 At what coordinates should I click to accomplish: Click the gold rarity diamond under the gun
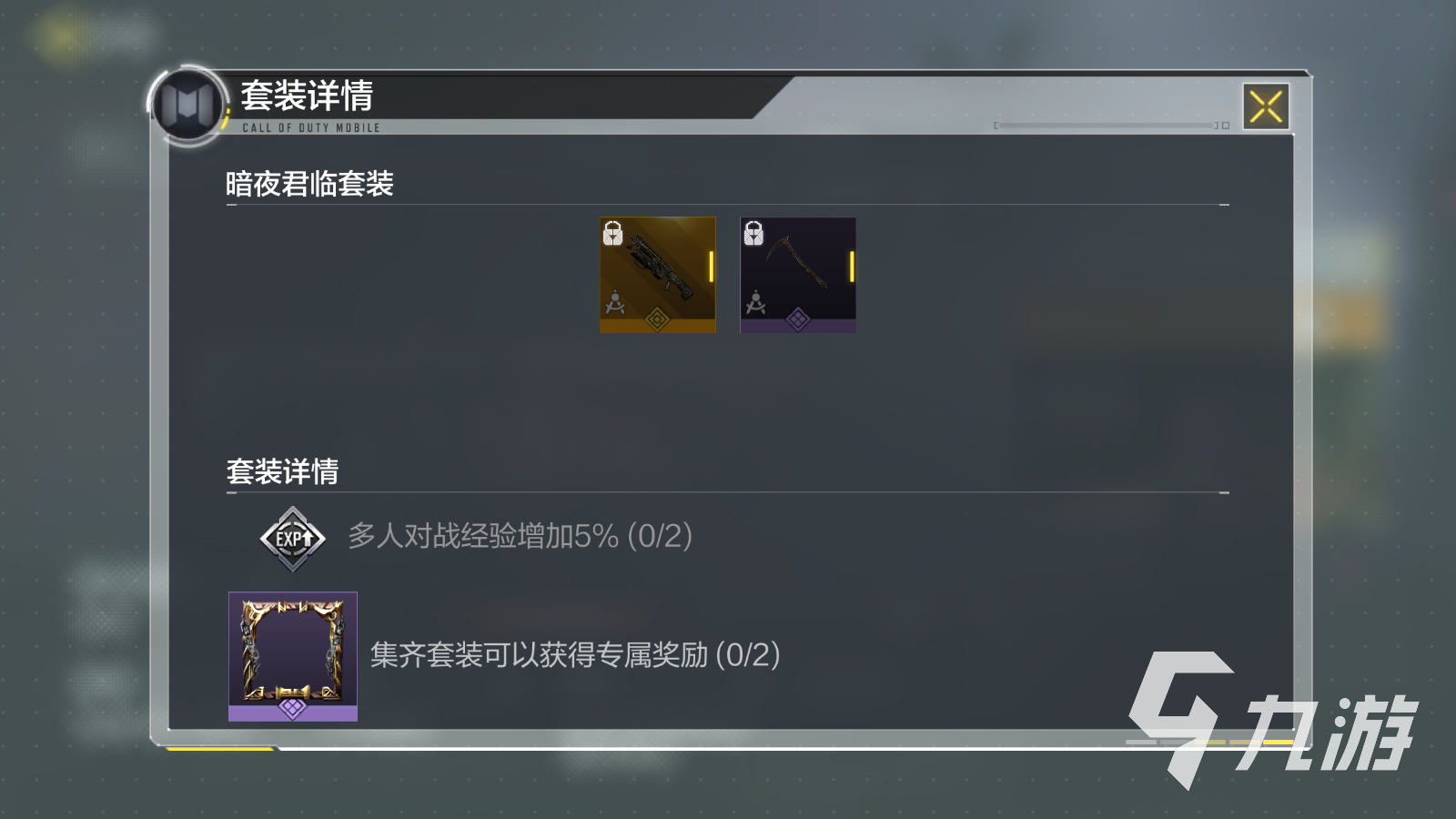pos(657,319)
